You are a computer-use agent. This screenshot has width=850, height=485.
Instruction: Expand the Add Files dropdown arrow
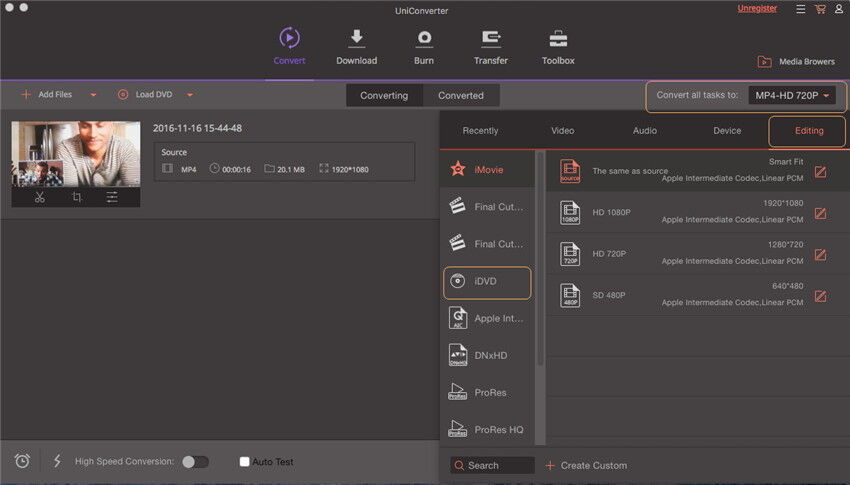[x=93, y=95]
